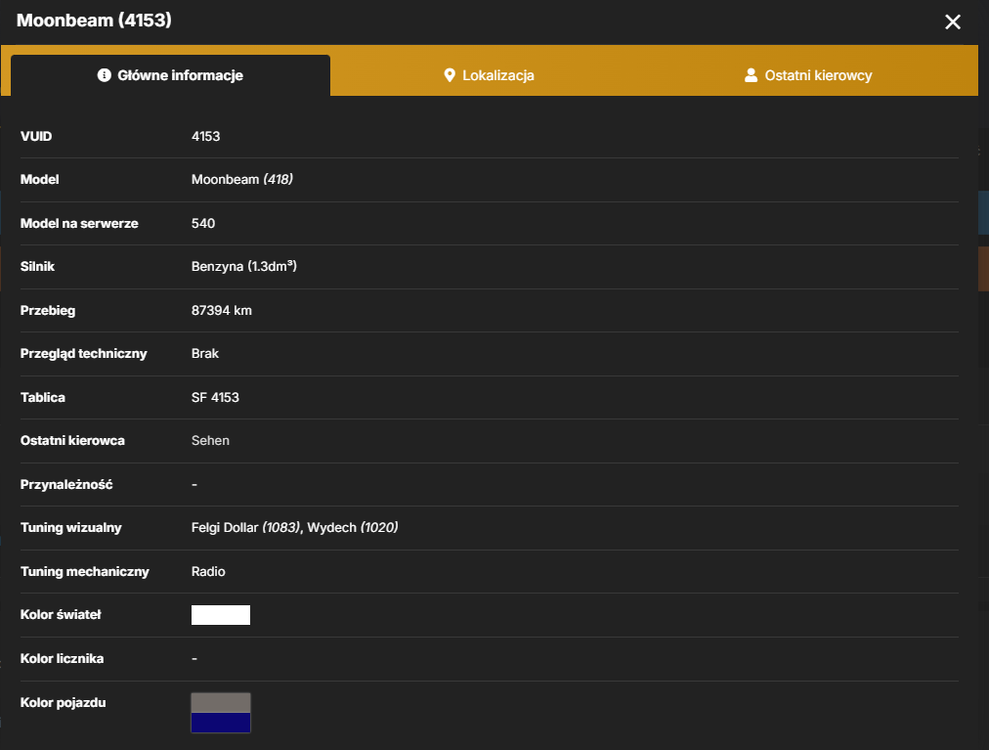Click the Benzyna (1.3dm³) engine value
The image size is (989, 750).
[244, 266]
